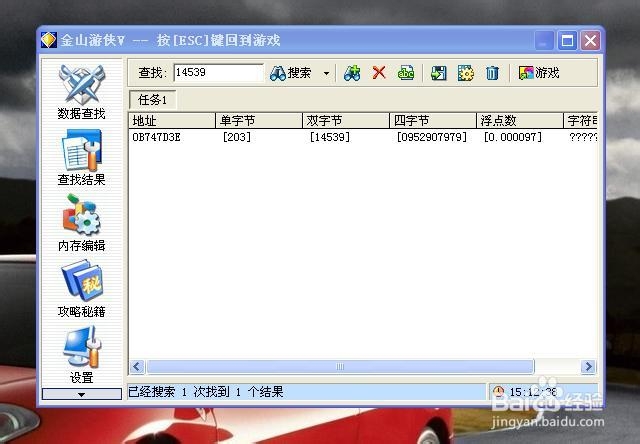The width and height of the screenshot is (640, 444).
Task: Click the green abc text icon
Action: tap(406, 73)
